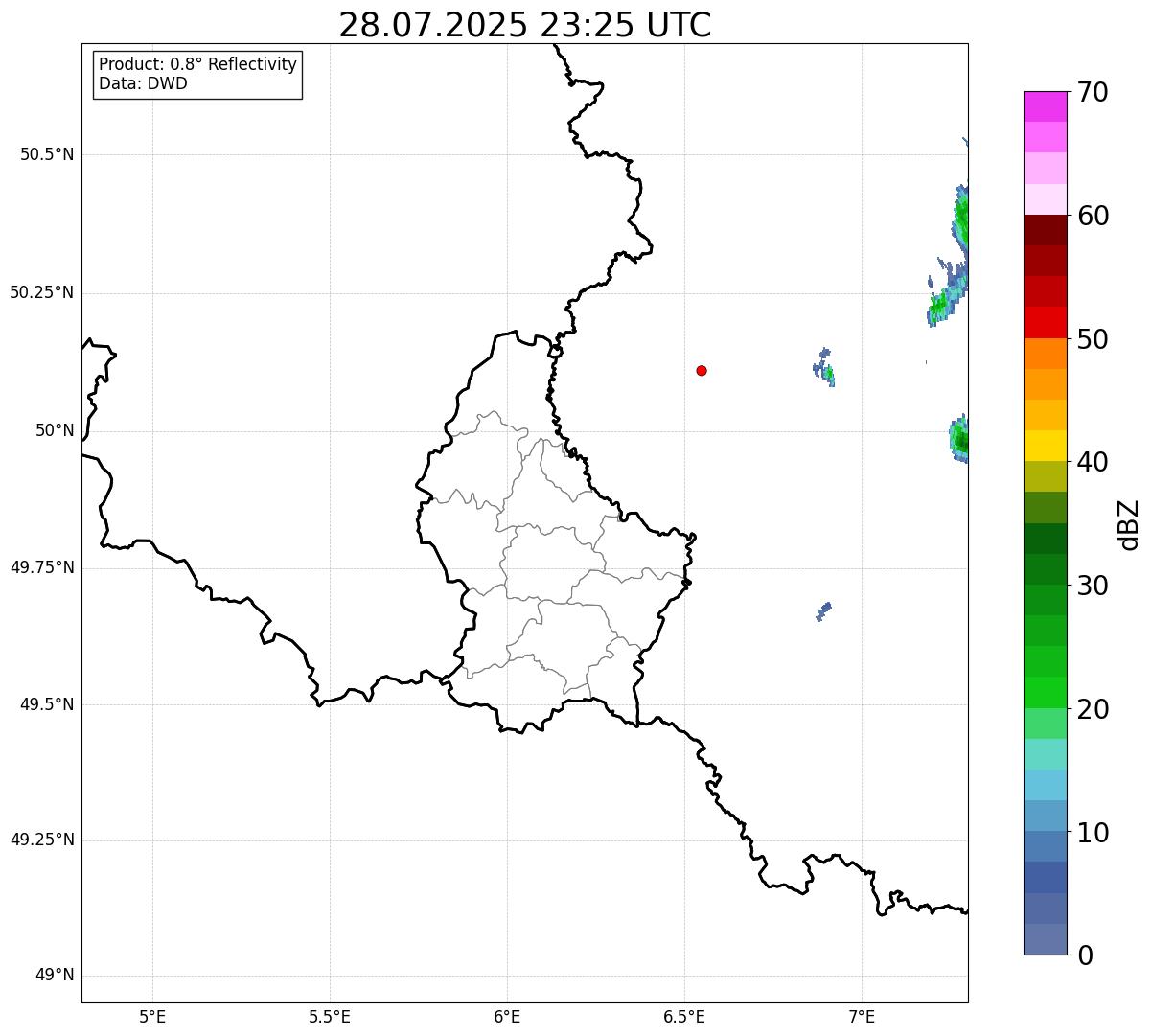
Task: Click the small blue echo near 49.7°N 6.9°E
Action: pos(823,611)
